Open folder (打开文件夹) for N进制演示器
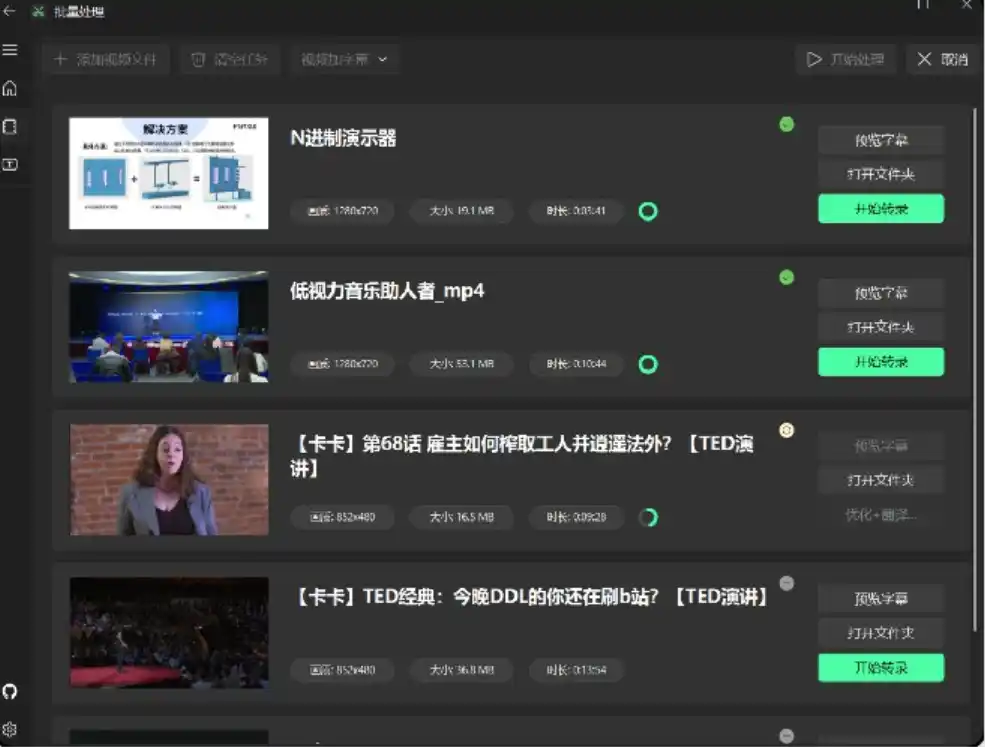The width and height of the screenshot is (985, 747). tap(881, 174)
